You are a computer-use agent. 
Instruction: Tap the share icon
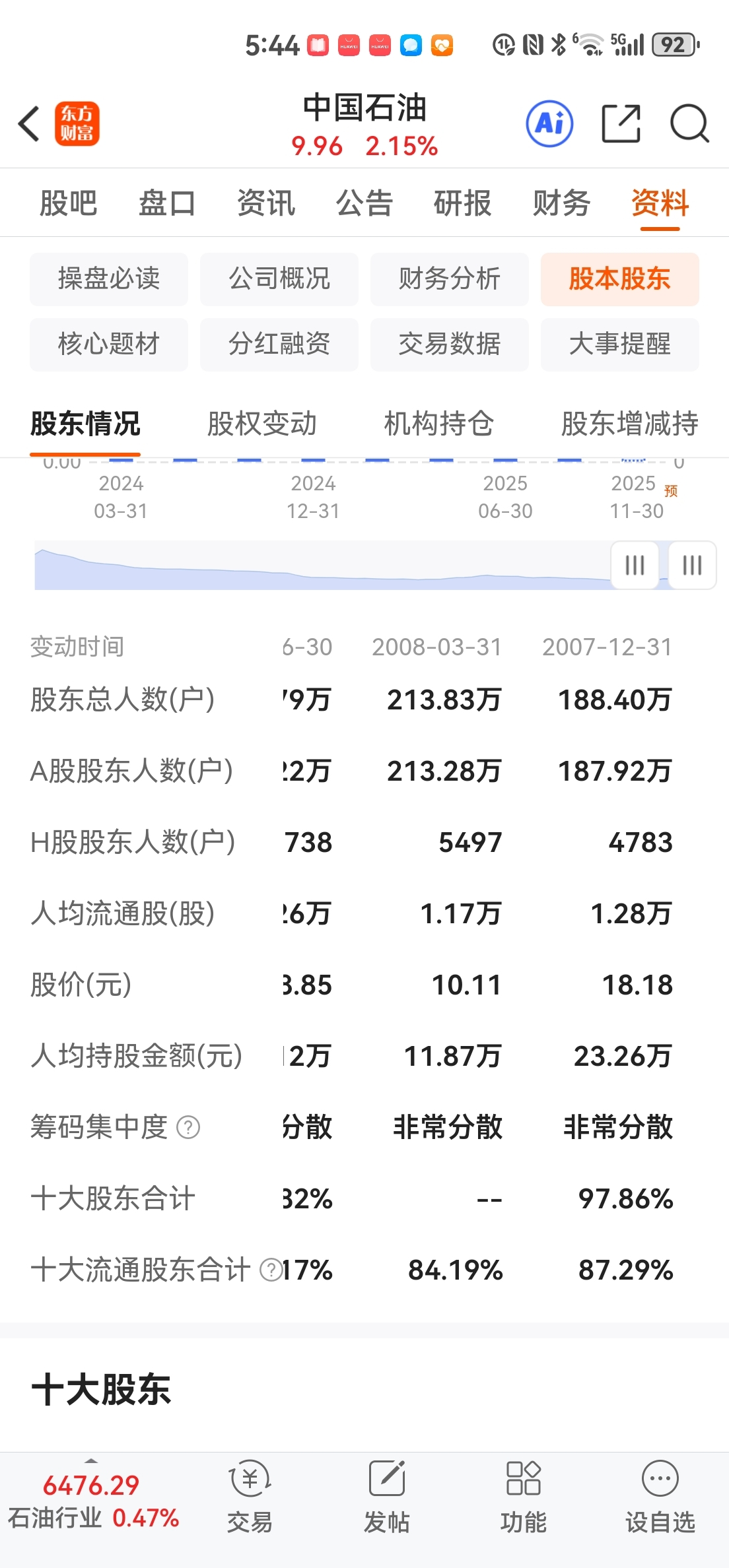click(621, 123)
